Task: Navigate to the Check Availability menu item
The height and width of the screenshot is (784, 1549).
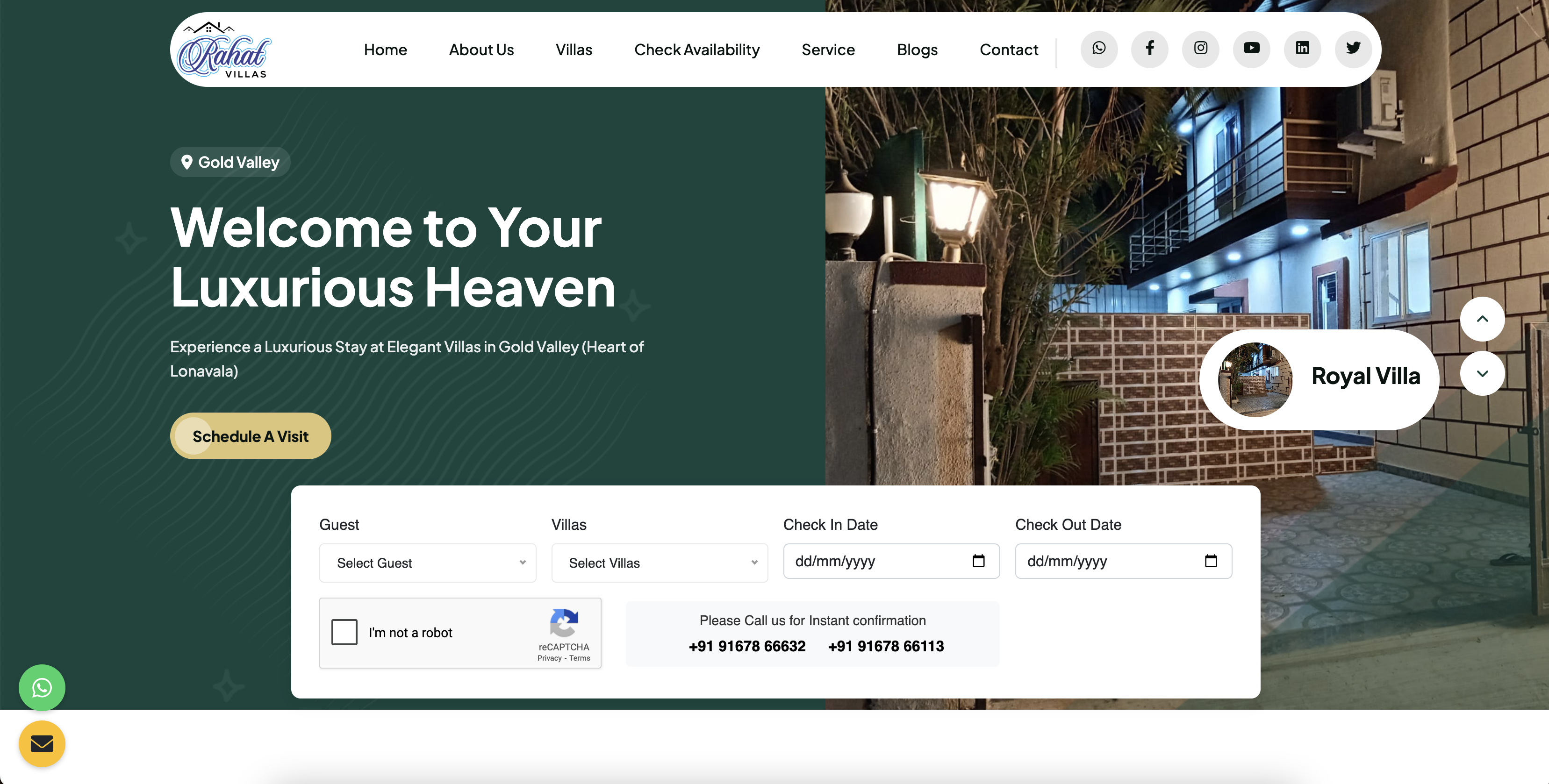Action: [697, 50]
